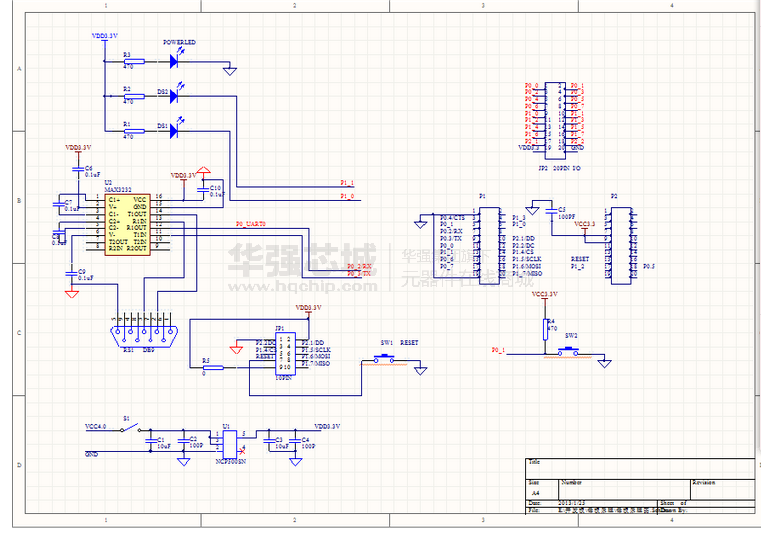Select the SW2 pushbutton symbol
This screenshot has height=536, width=761.
(571, 350)
